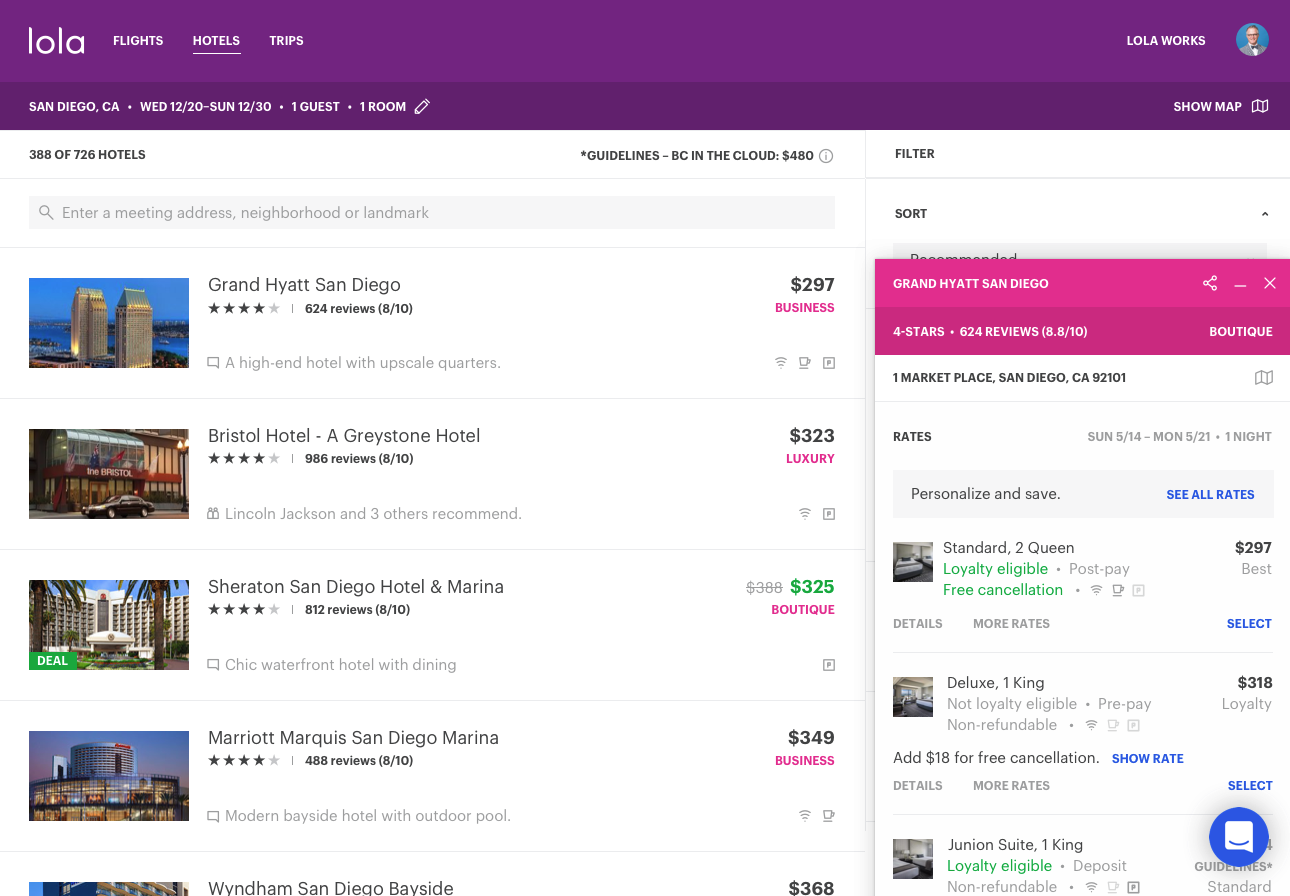Screen dimensions: 1290x896
Task: SELECT the Deluxe, 1 King rate
Action: click(1250, 786)
